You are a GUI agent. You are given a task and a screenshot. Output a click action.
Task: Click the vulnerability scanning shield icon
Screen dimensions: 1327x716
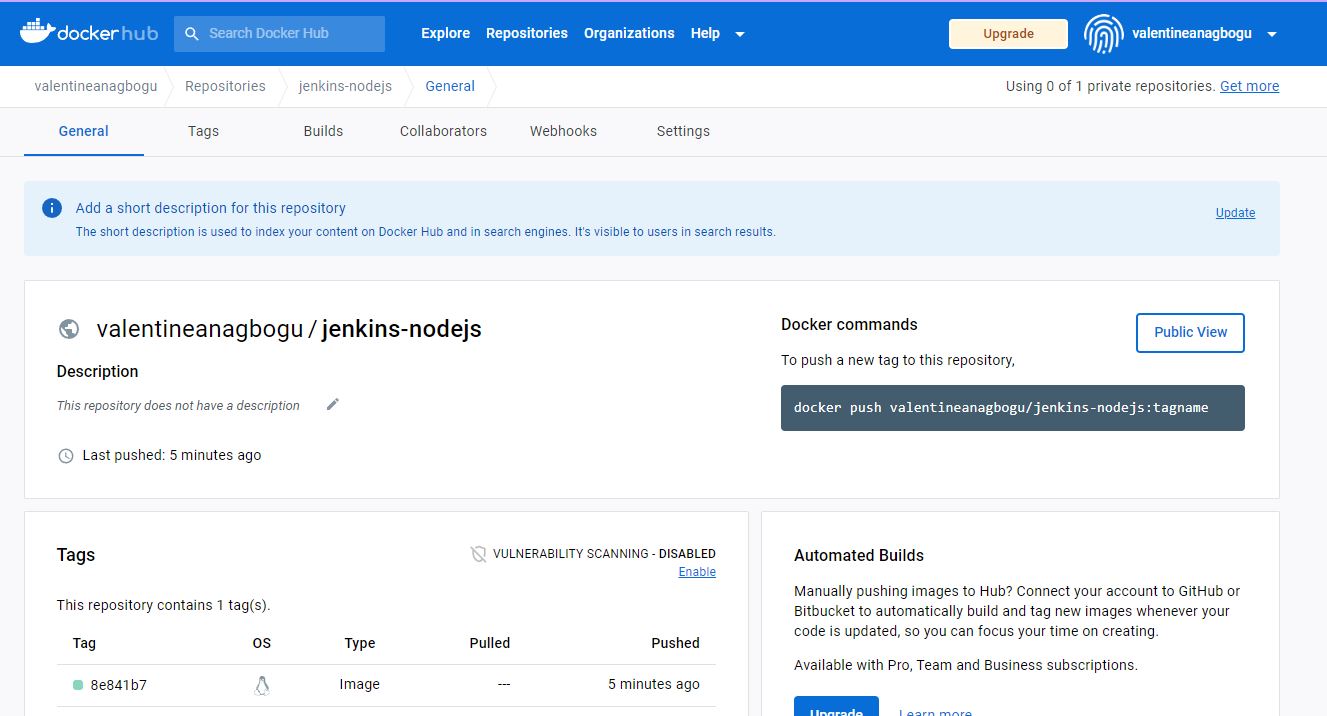click(477, 553)
